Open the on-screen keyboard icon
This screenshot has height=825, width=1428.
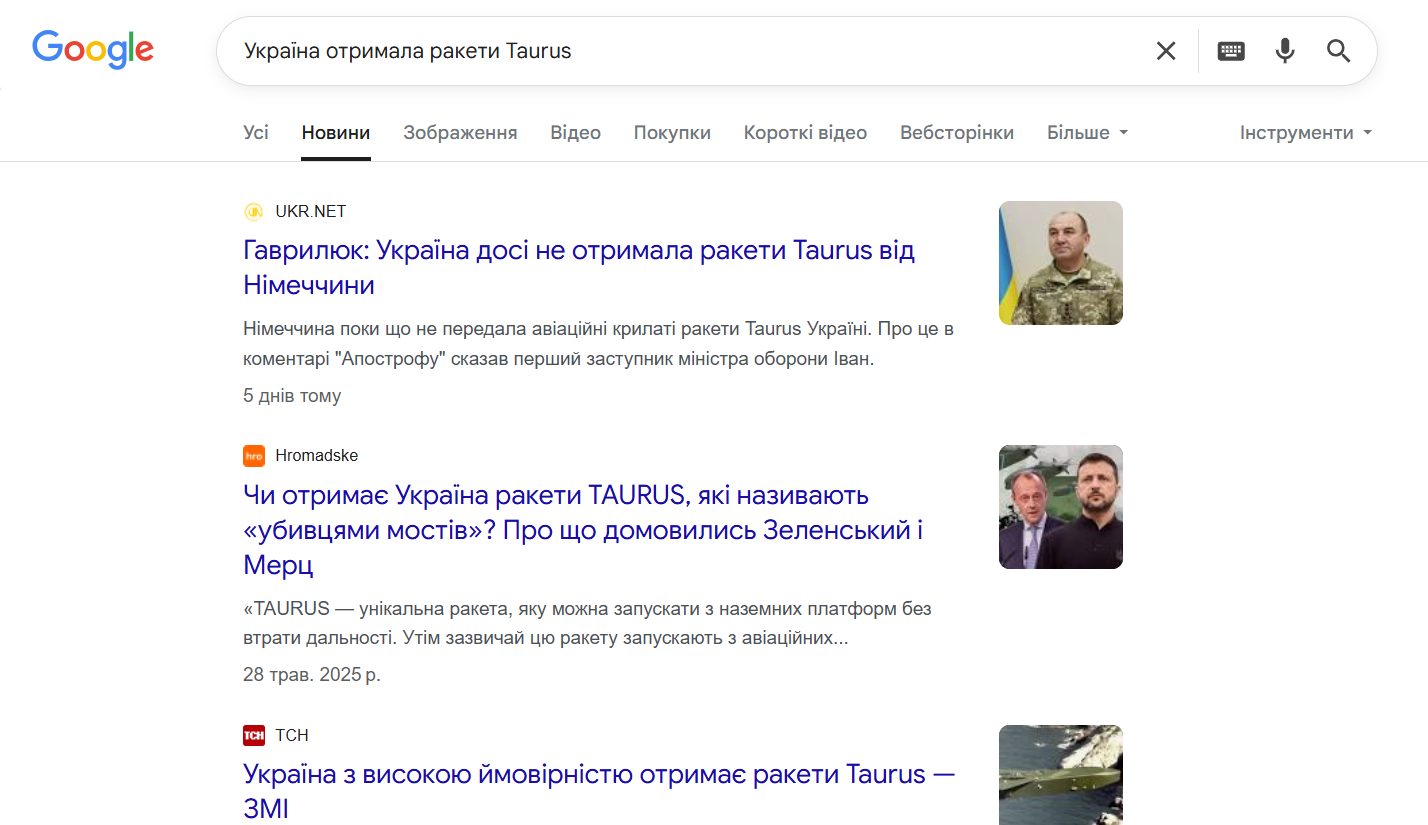point(1231,51)
